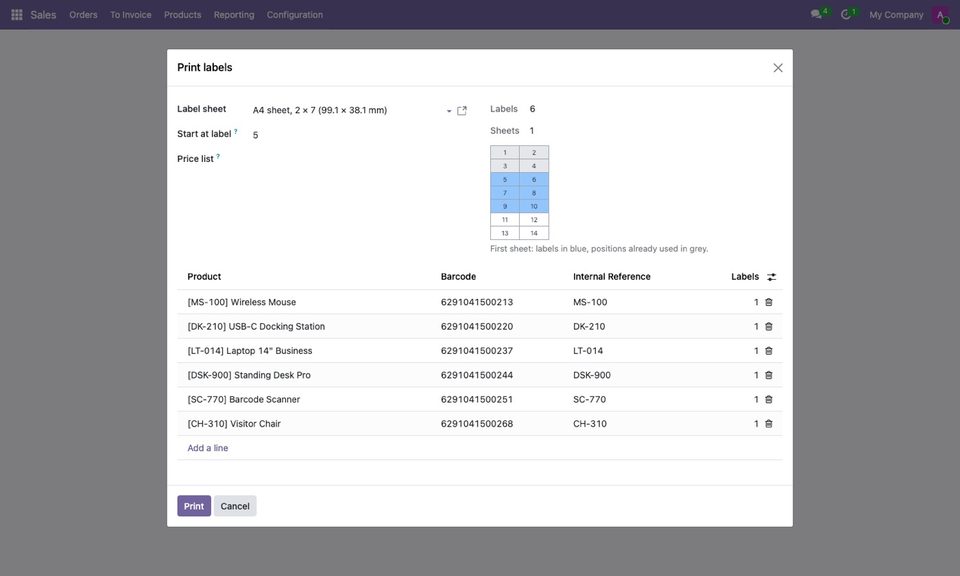Trash the Visitor Chair row
Screen dimensions: 960x576
[x=769, y=424]
